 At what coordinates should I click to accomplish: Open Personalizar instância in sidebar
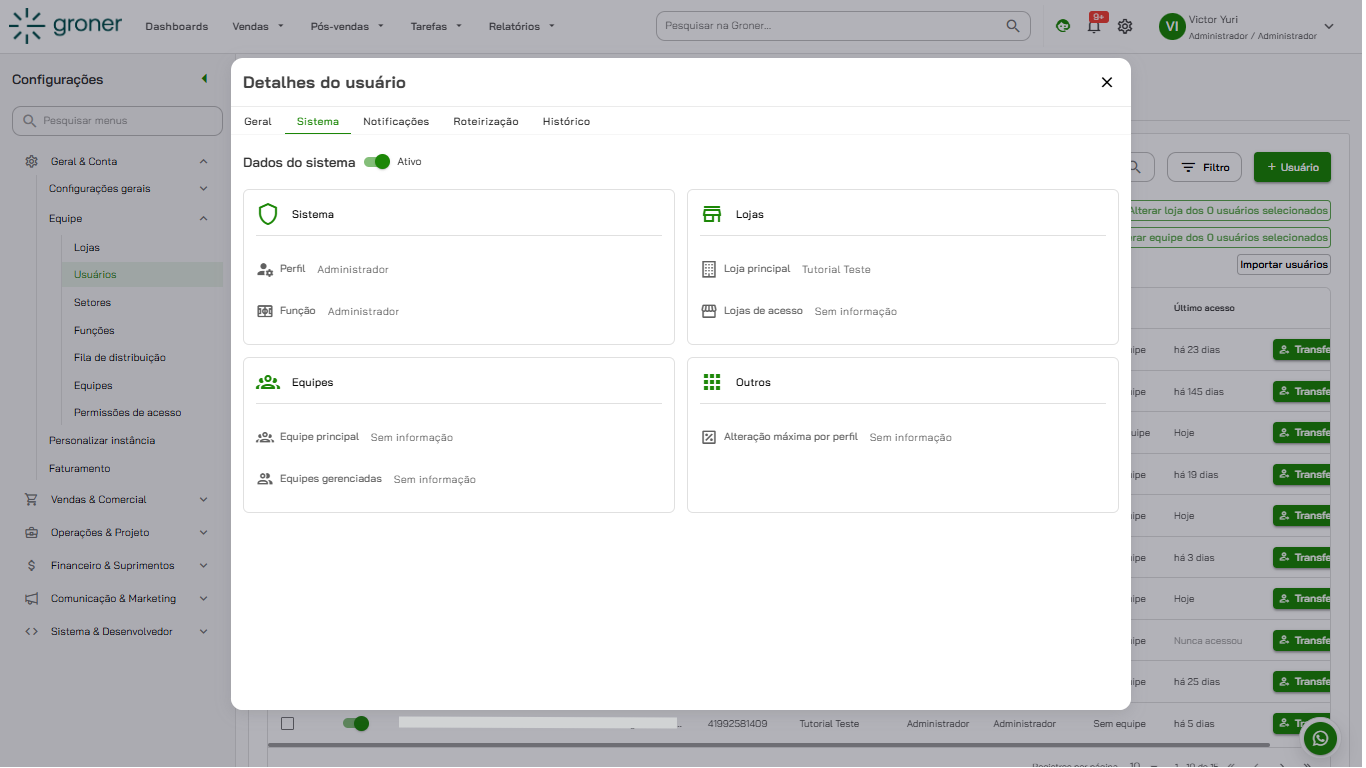102,440
